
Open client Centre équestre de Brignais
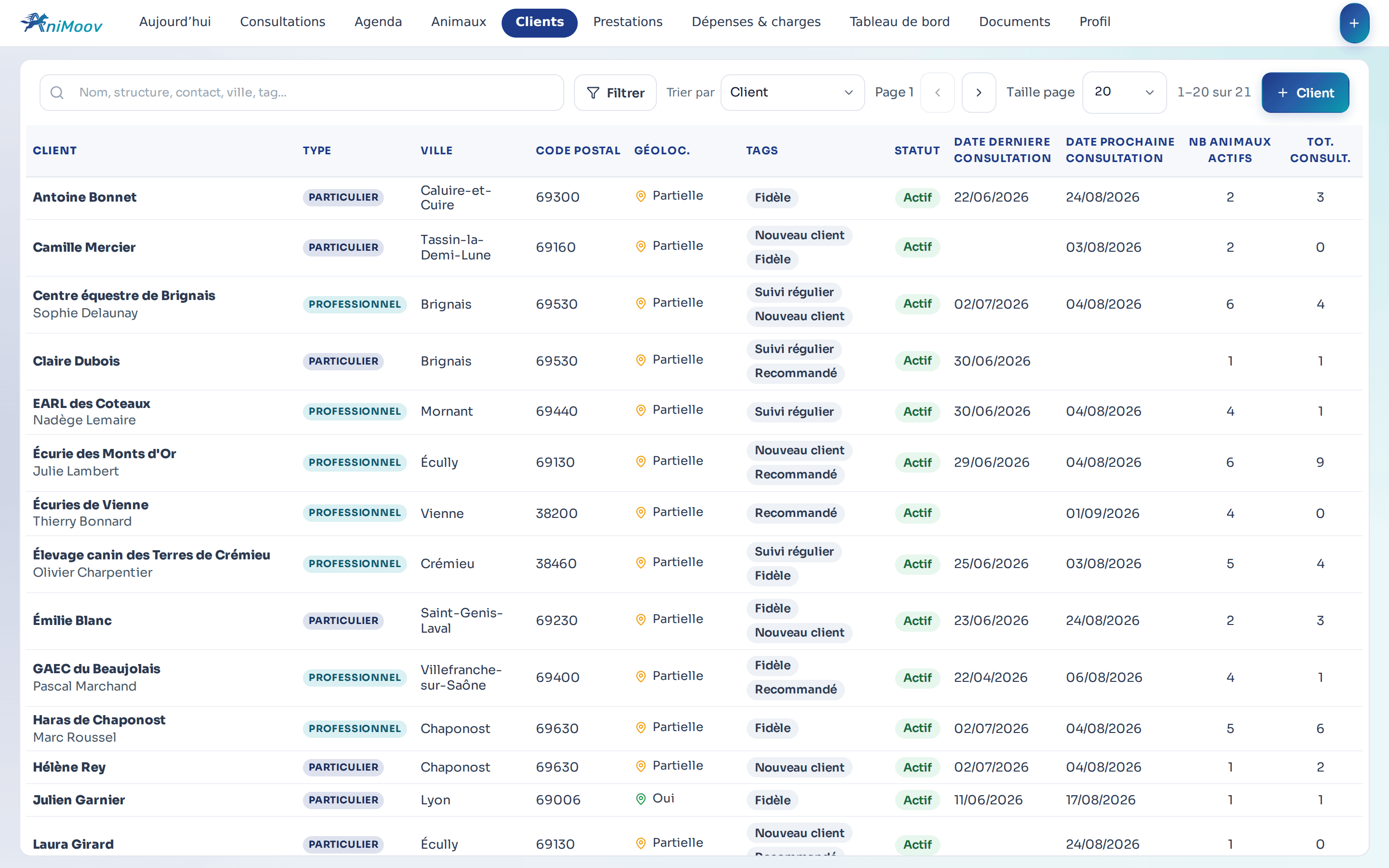coord(124,295)
